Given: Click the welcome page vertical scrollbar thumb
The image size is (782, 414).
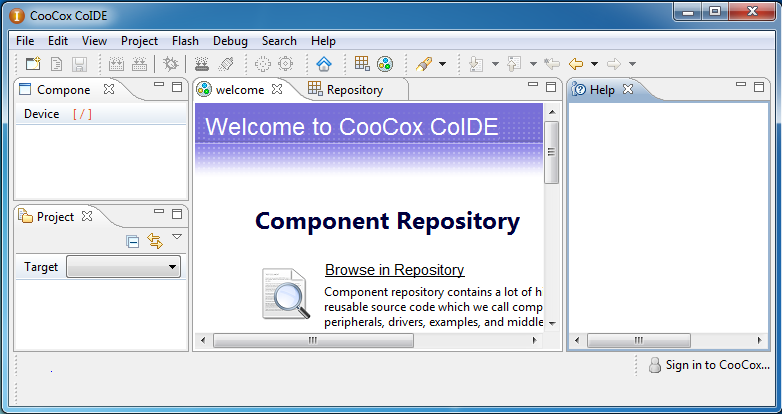Looking at the screenshot, I should 552,152.
